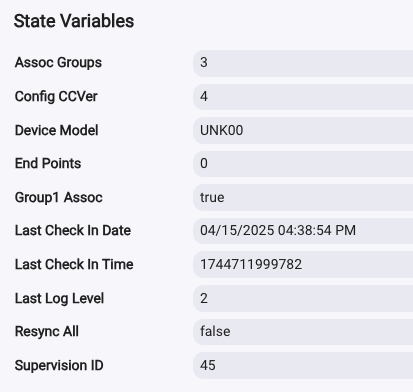Click the State Variables heading
Image resolution: width=413 pixels, height=392 pixels.
pyautogui.click(x=74, y=21)
